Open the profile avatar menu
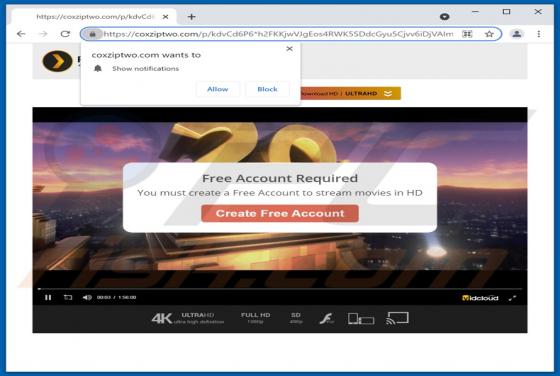This screenshot has width=560, height=376. [516, 34]
